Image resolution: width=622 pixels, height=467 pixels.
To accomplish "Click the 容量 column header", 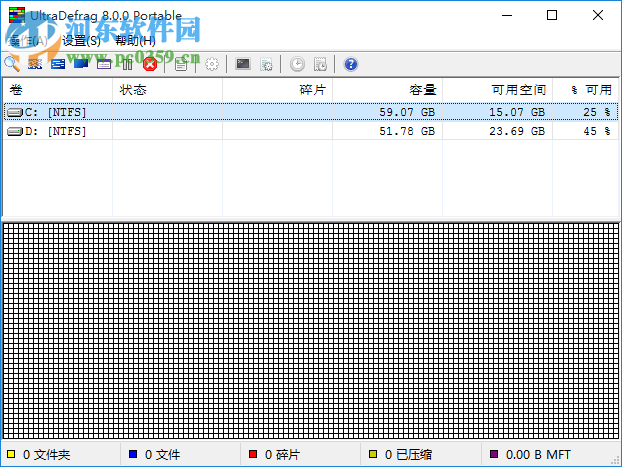I will [387, 90].
